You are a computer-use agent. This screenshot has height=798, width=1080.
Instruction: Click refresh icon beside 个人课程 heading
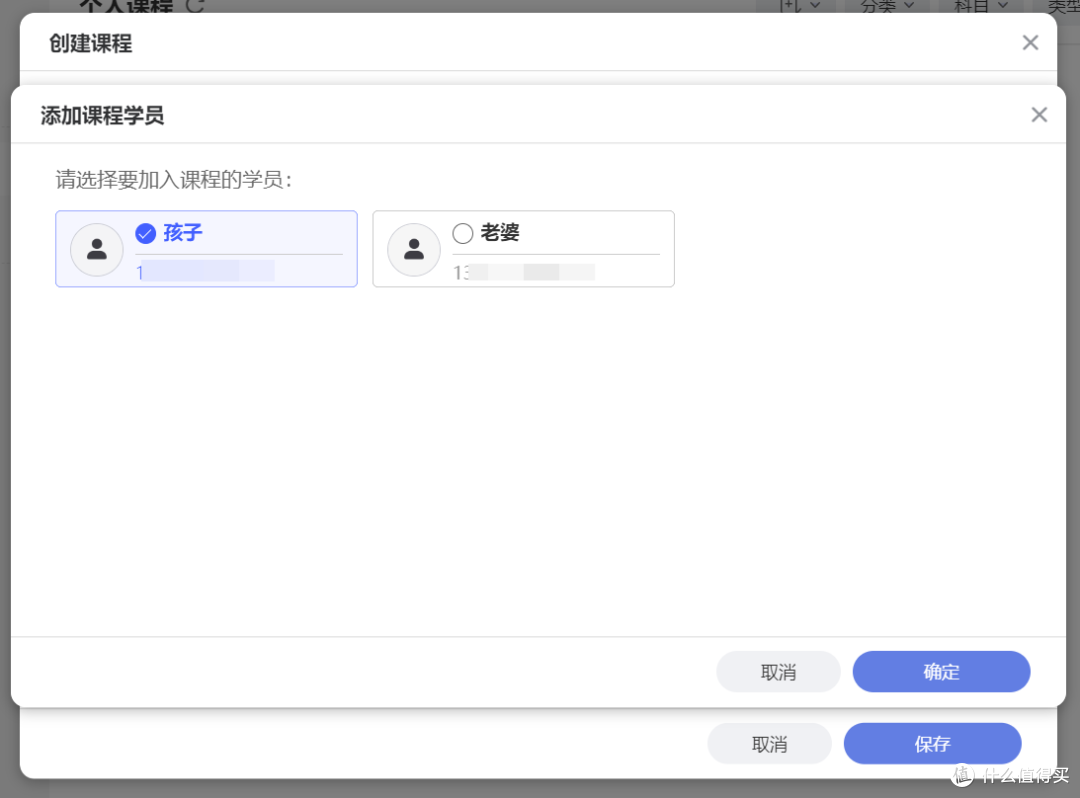[x=196, y=6]
